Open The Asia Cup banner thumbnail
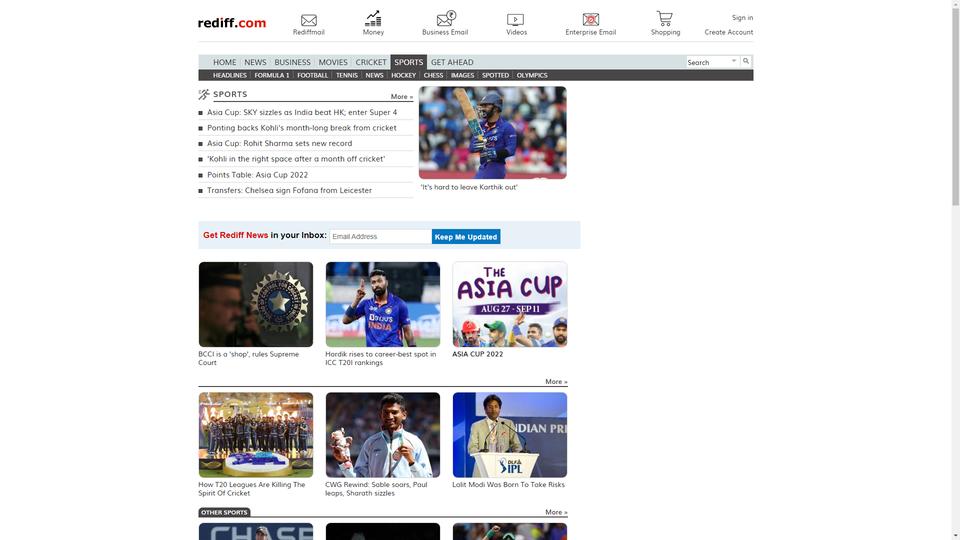The height and width of the screenshot is (540, 960). [x=509, y=304]
